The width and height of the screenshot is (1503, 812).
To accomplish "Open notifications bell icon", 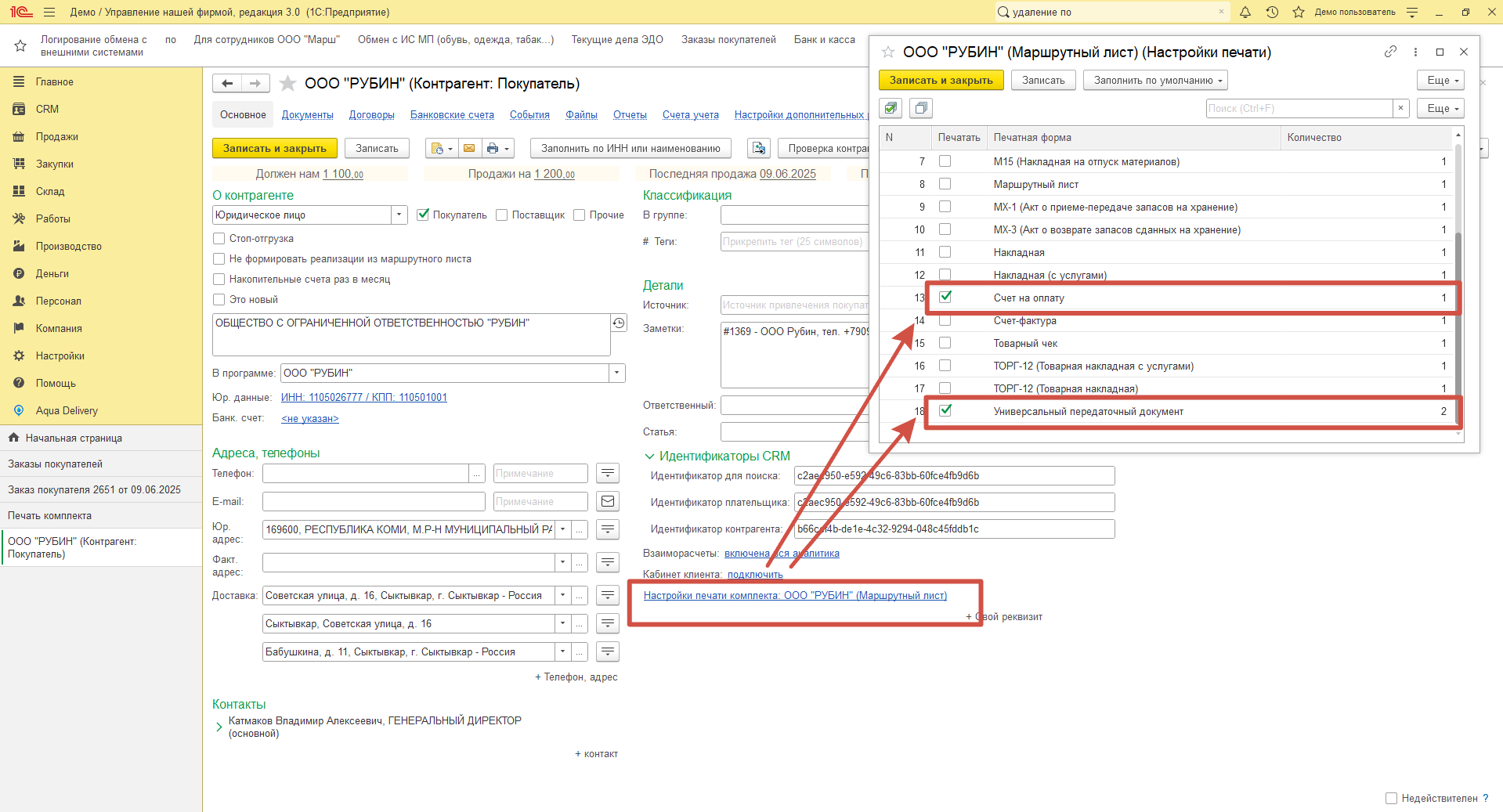I will 1245,12.
